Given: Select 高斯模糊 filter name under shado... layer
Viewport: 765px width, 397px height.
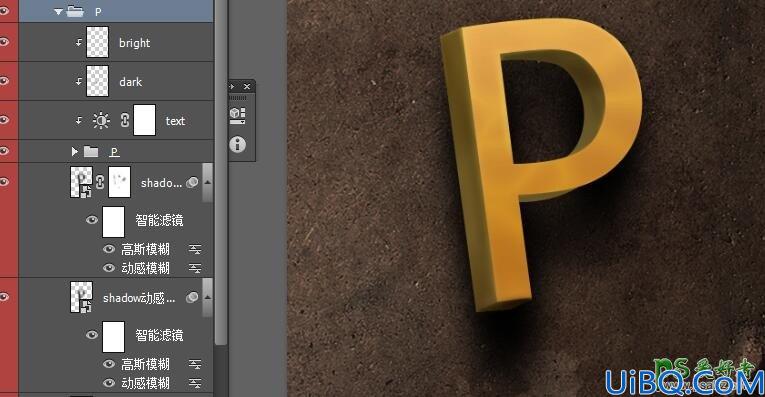Looking at the screenshot, I should [x=145, y=250].
